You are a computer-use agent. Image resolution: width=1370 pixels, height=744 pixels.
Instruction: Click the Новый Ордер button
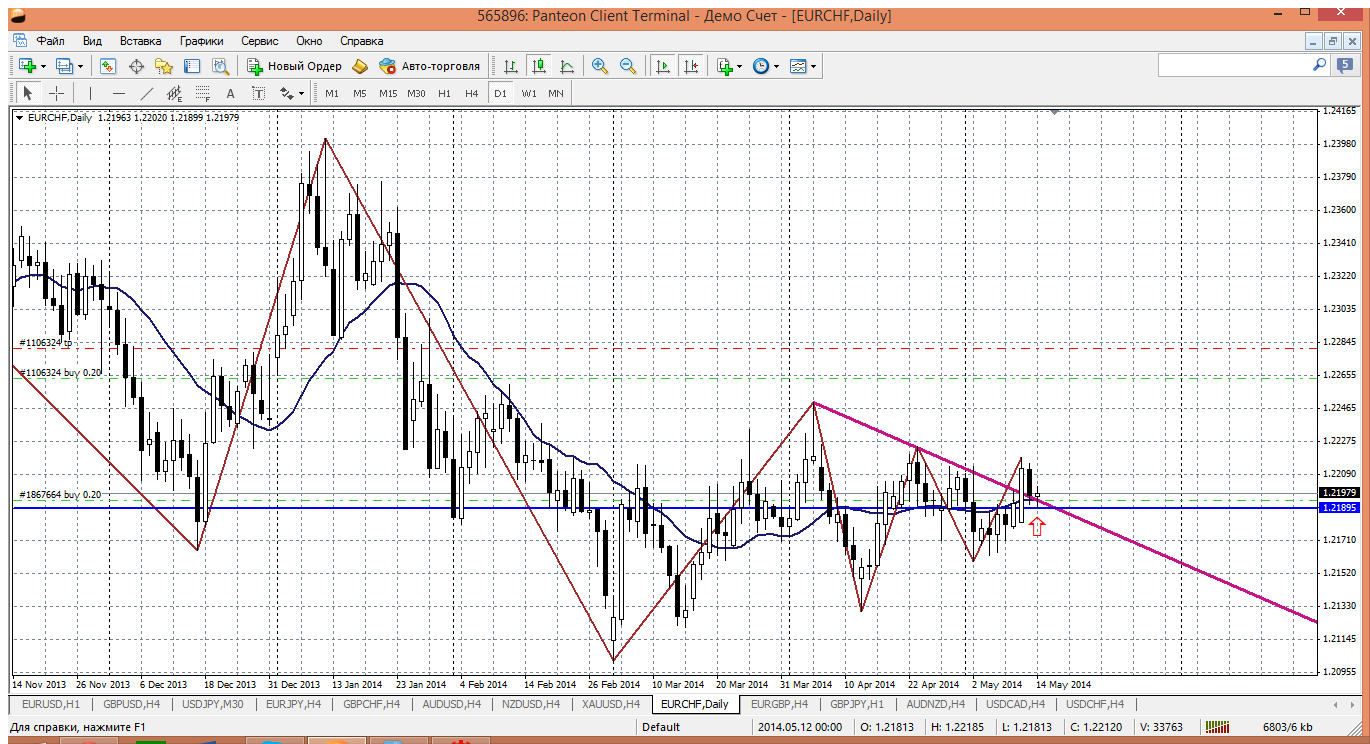coord(295,66)
